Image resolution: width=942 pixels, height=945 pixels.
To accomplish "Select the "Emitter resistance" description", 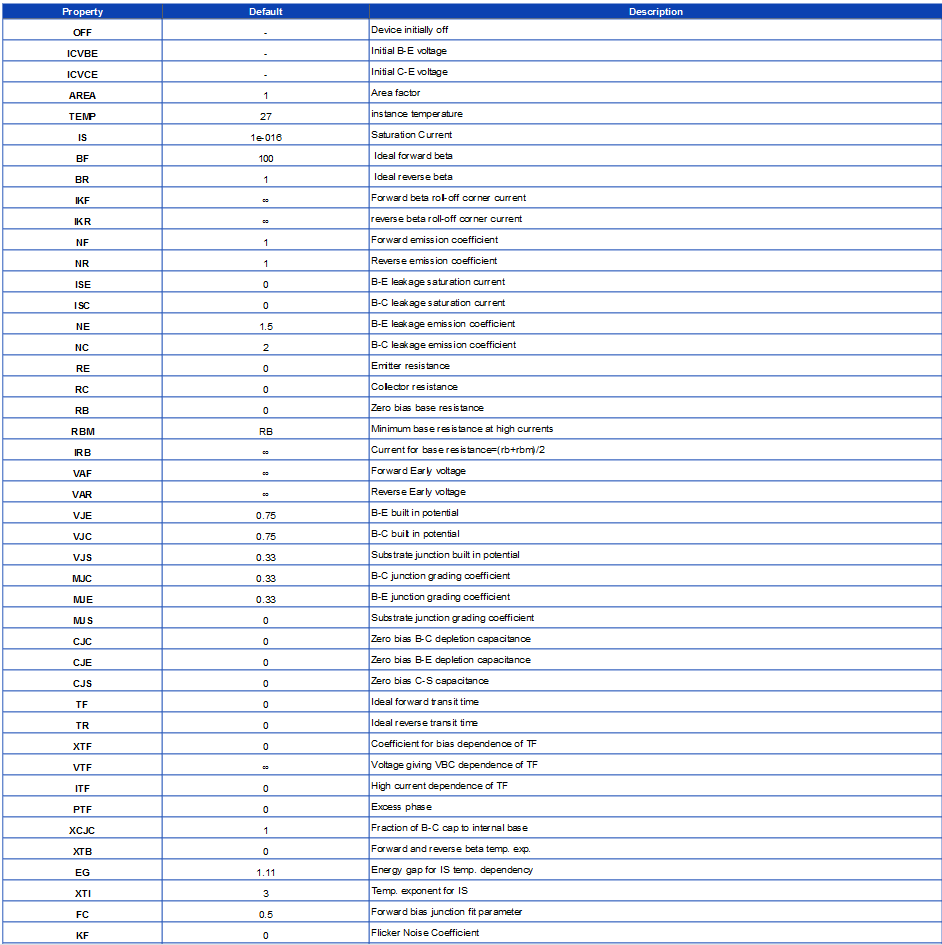I will [x=410, y=366].
